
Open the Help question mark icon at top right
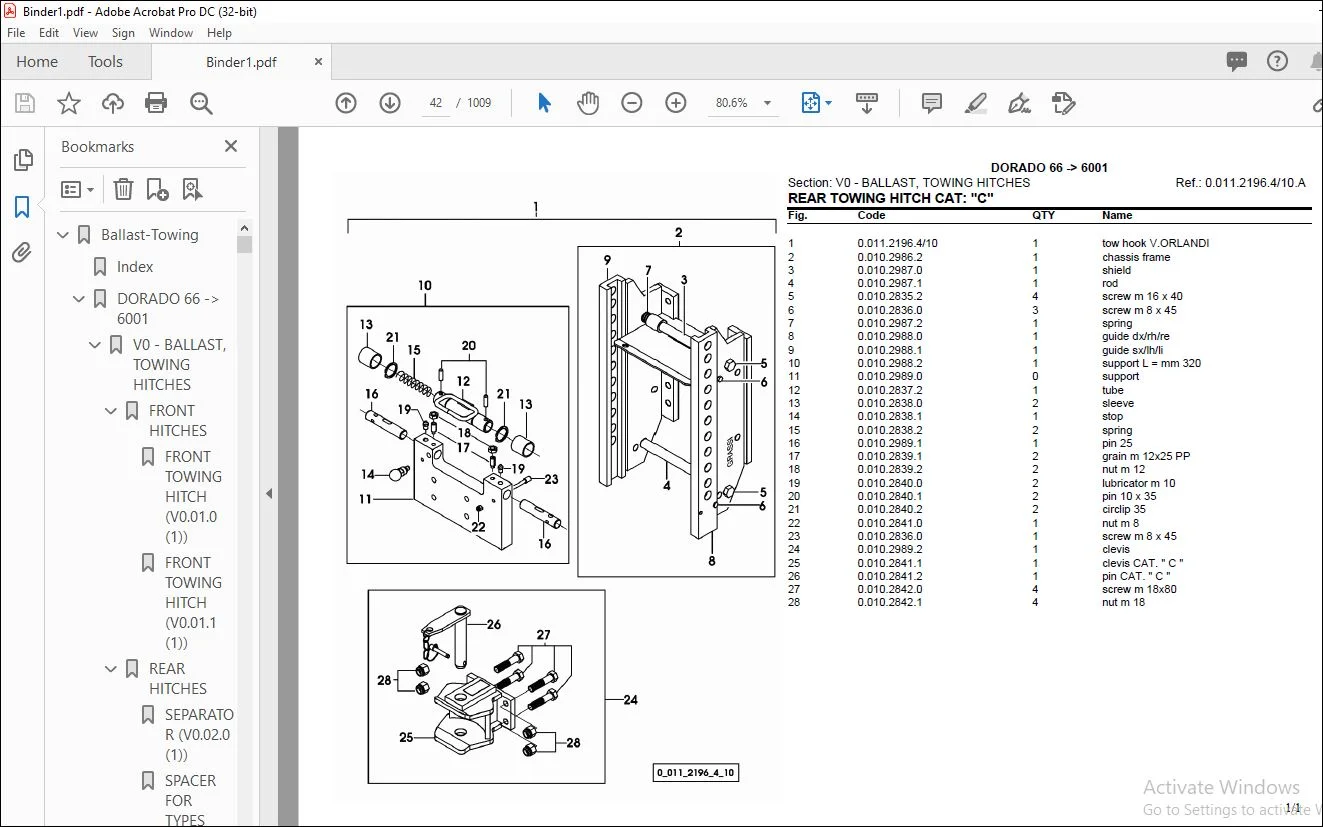1277,62
